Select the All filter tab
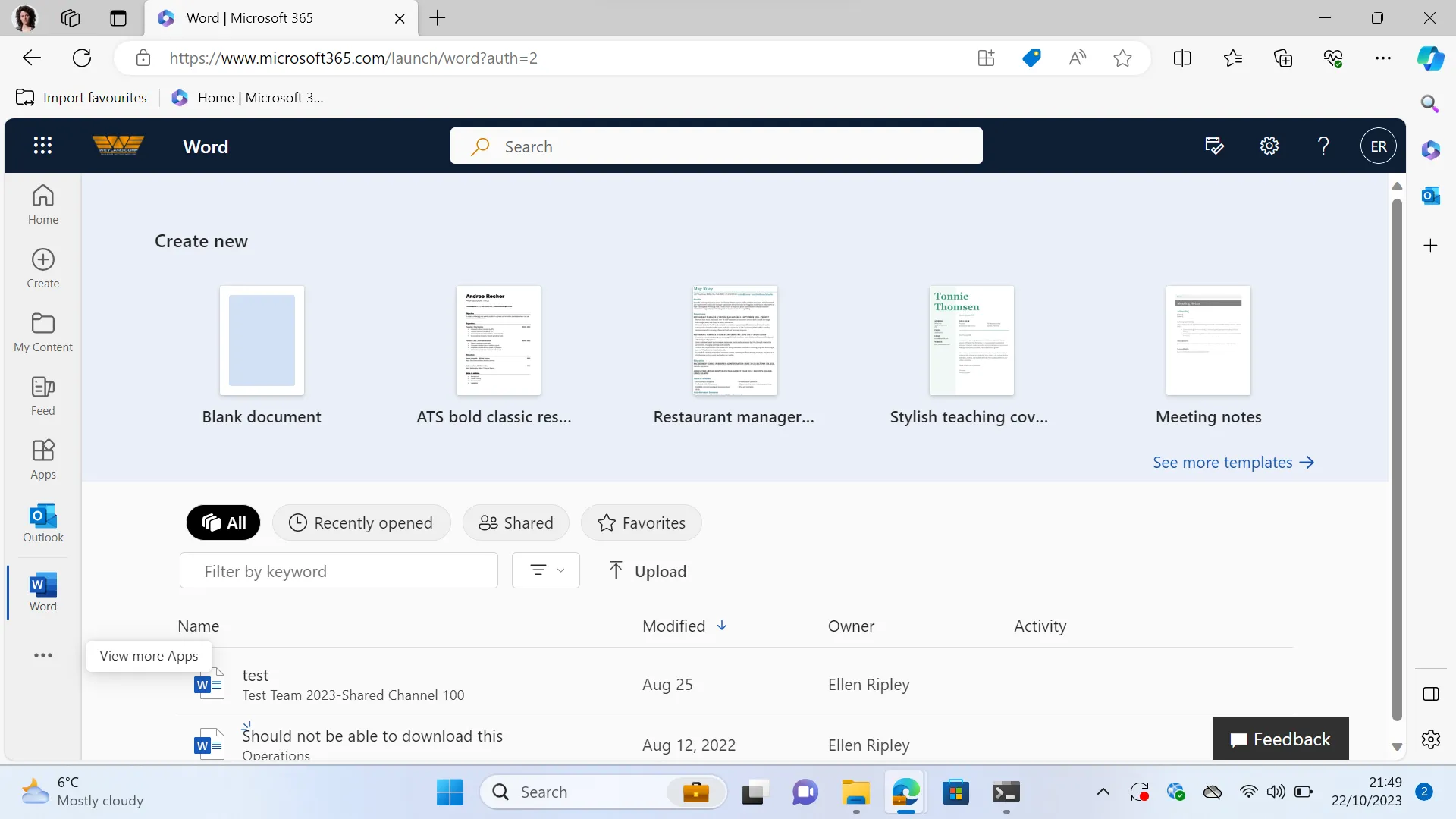 [223, 522]
